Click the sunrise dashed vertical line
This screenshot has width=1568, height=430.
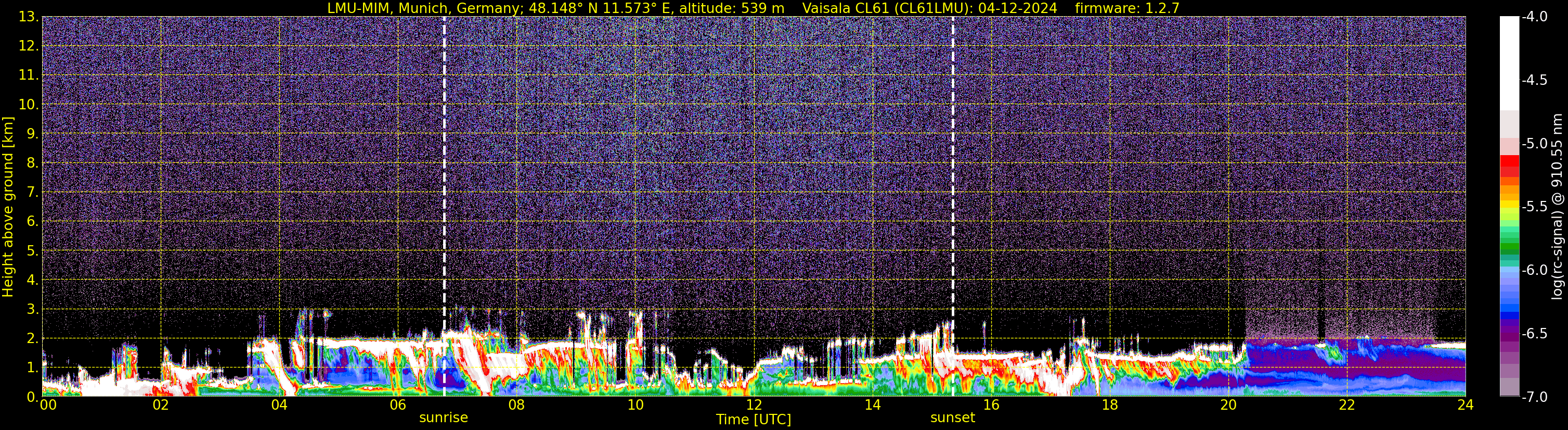tap(444, 207)
